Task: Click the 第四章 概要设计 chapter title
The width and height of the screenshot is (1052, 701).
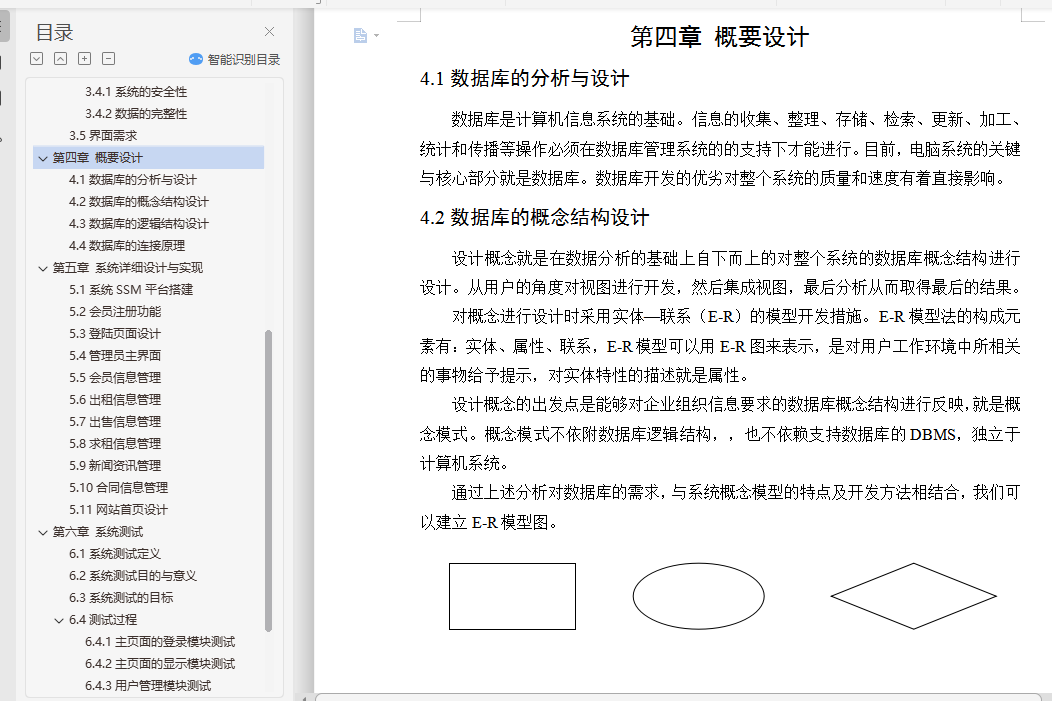Action: coord(719,36)
